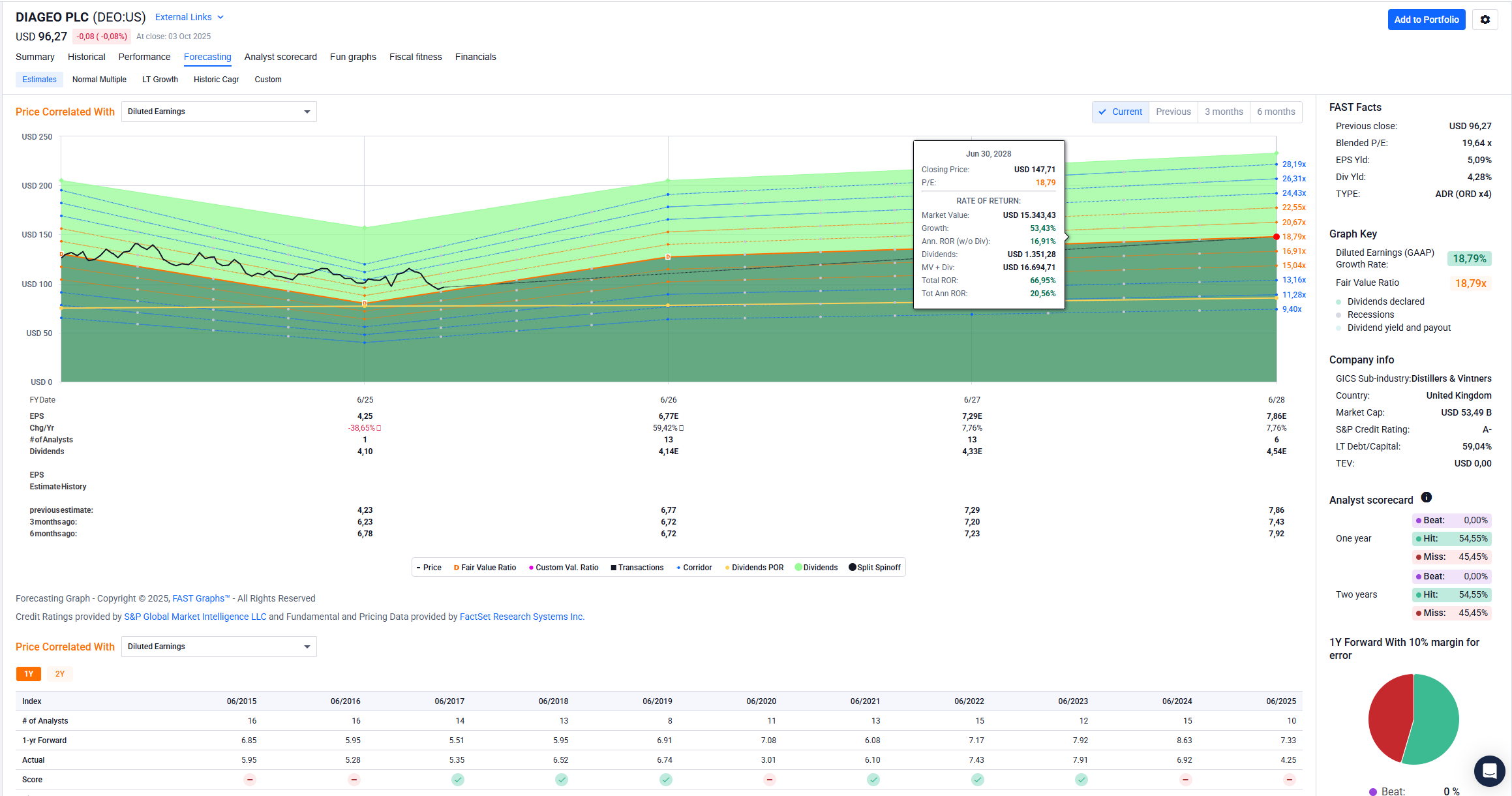1512x796 pixels.
Task: Click the 06/2025 red miss score icon
Action: 1289,780
